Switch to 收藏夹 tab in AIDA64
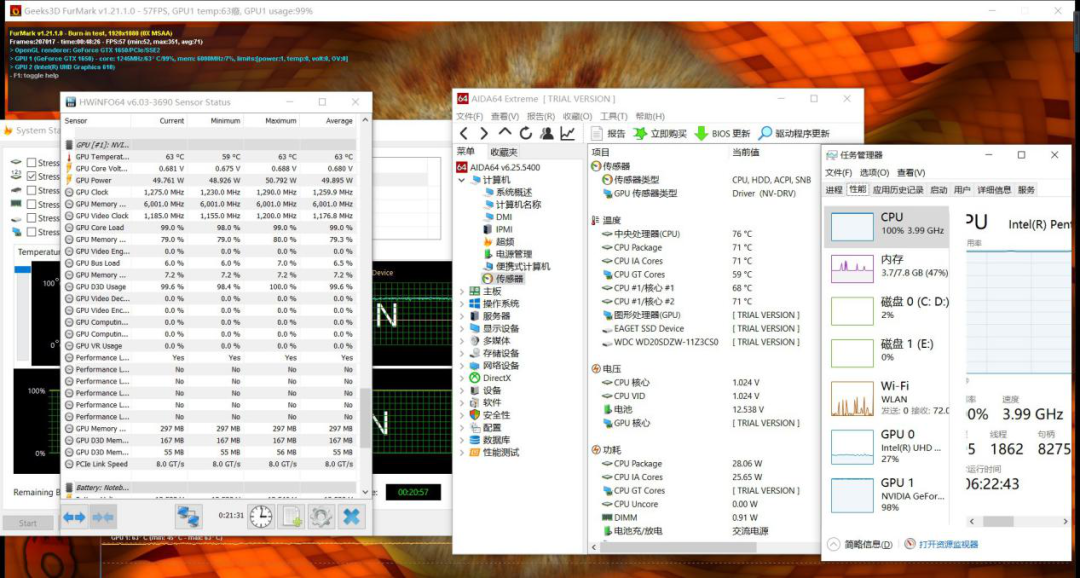The width and height of the screenshot is (1080, 578). 503,152
